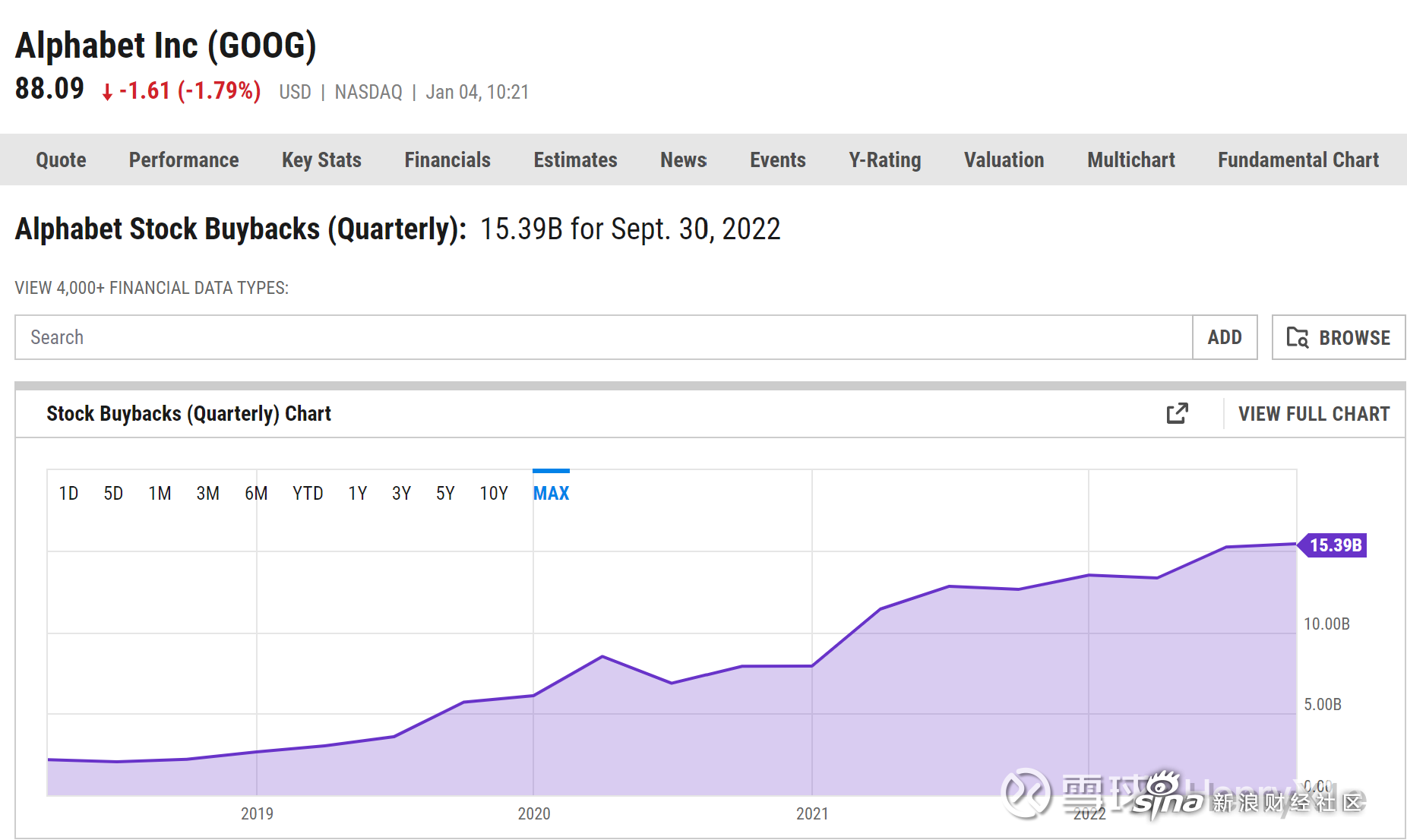
Task: Select the 1Y chart range
Action: click(x=357, y=494)
